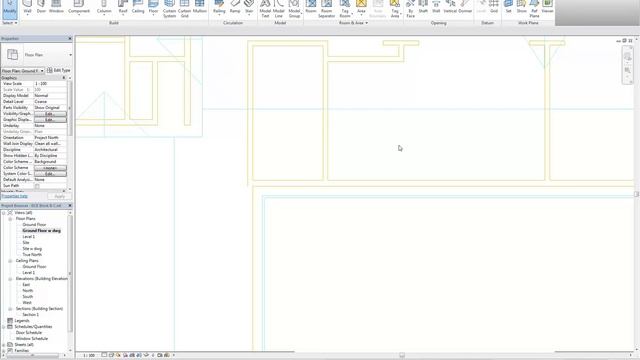Activate the By Face opening tool
Screen dimensions: 640x360
pos(411,9)
